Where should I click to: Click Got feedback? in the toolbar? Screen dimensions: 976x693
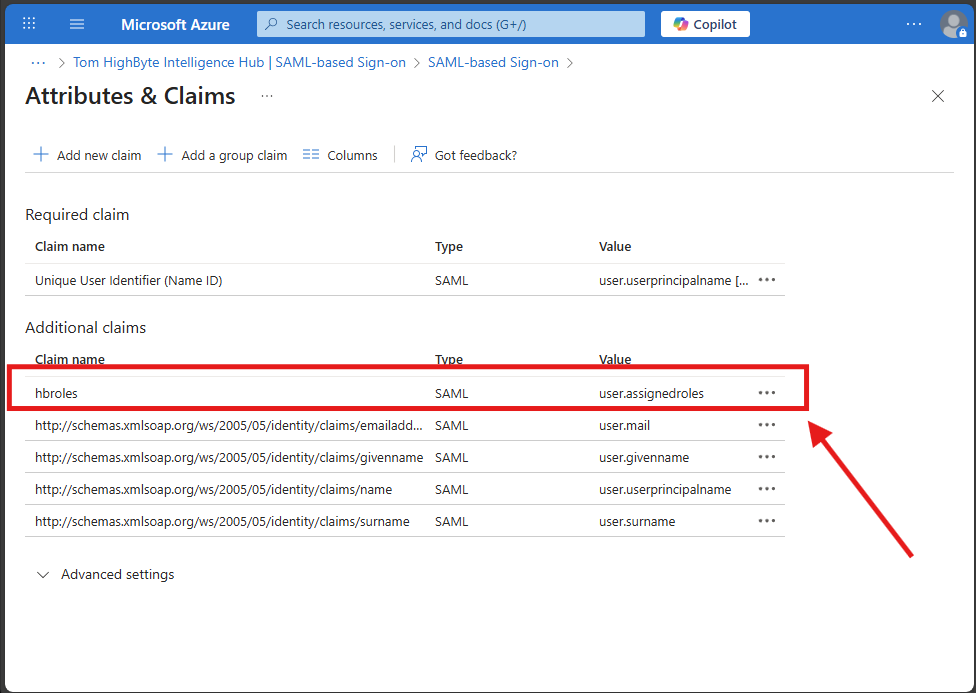464,155
